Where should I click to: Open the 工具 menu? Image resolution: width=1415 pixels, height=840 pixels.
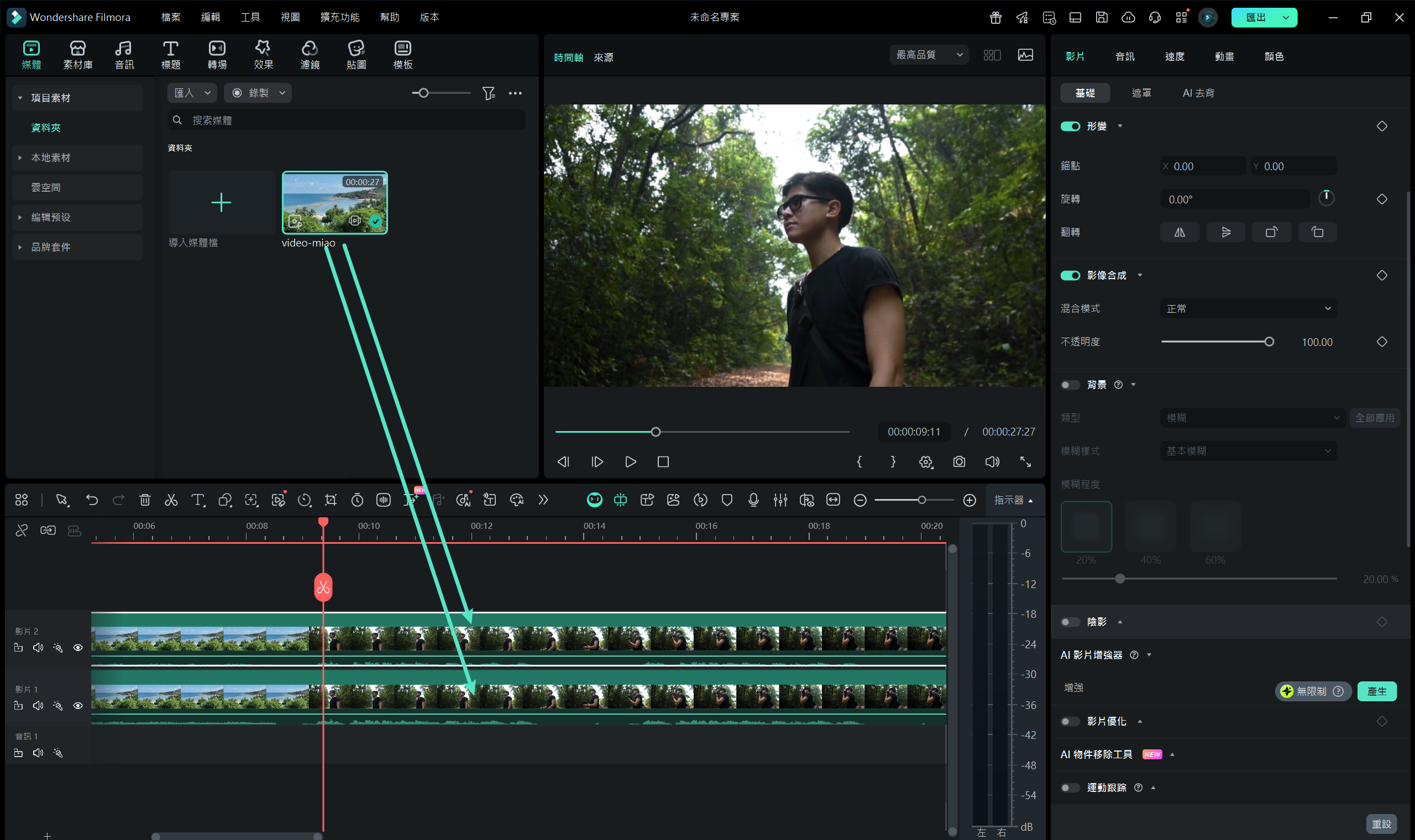click(x=250, y=17)
